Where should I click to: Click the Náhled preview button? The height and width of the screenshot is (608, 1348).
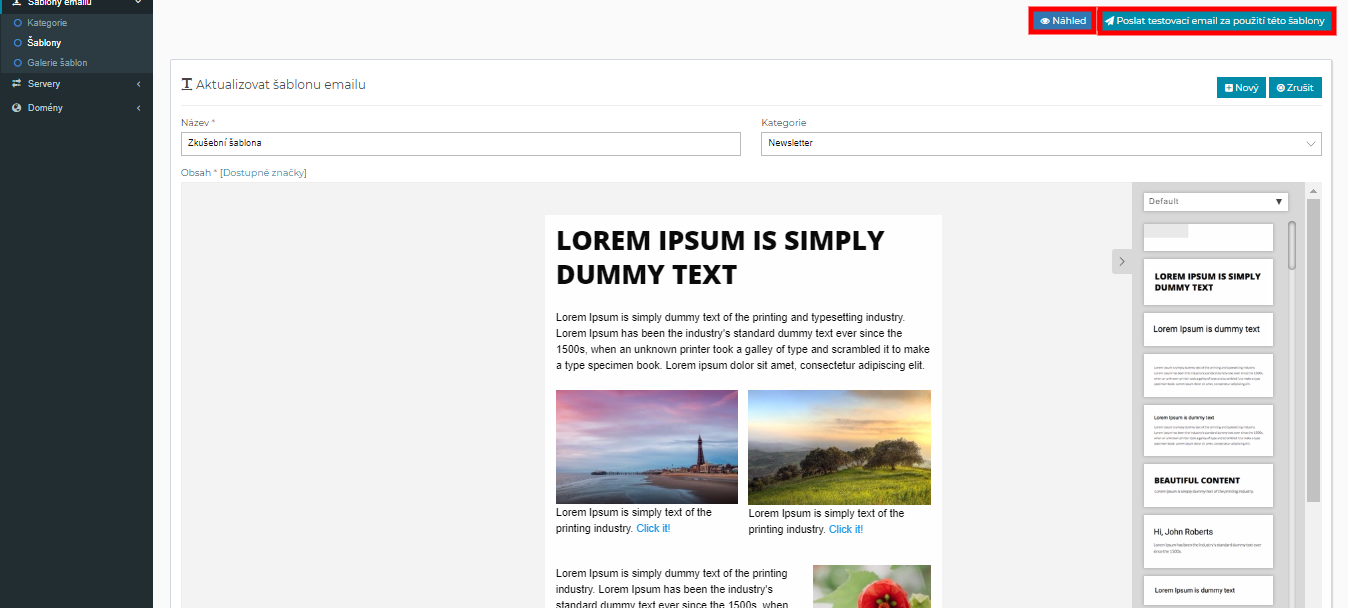coord(1063,21)
